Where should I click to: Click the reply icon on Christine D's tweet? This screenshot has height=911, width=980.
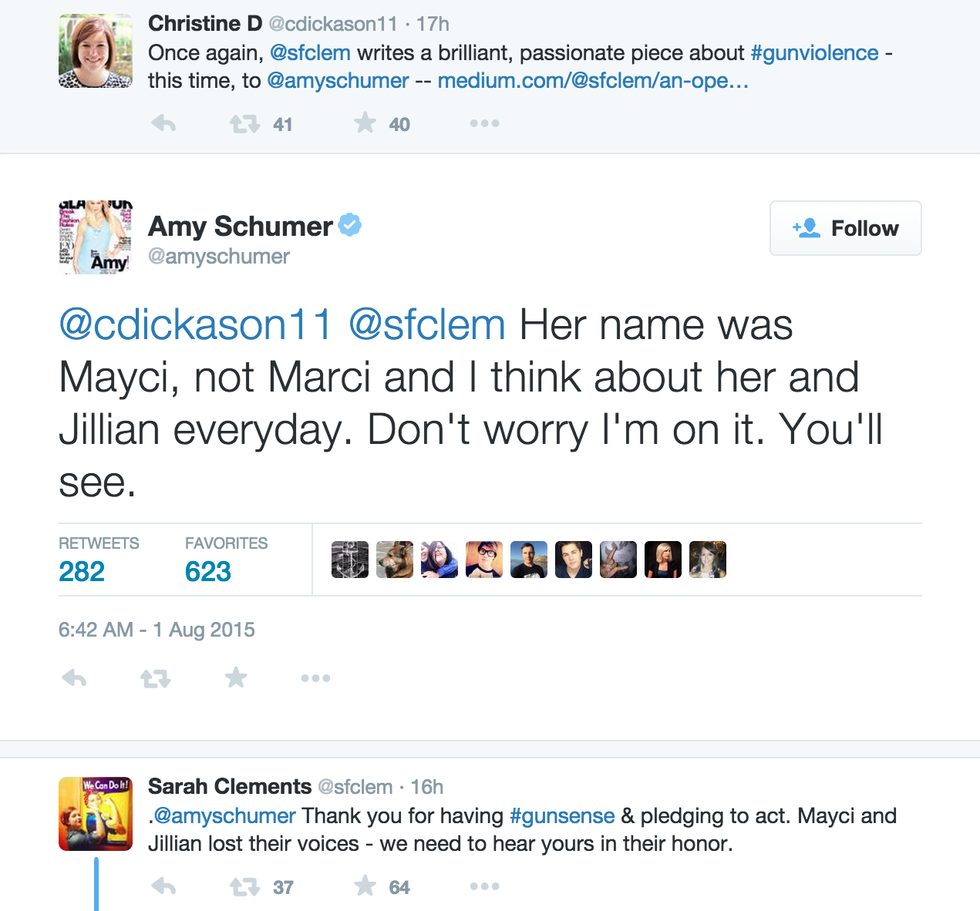165,122
